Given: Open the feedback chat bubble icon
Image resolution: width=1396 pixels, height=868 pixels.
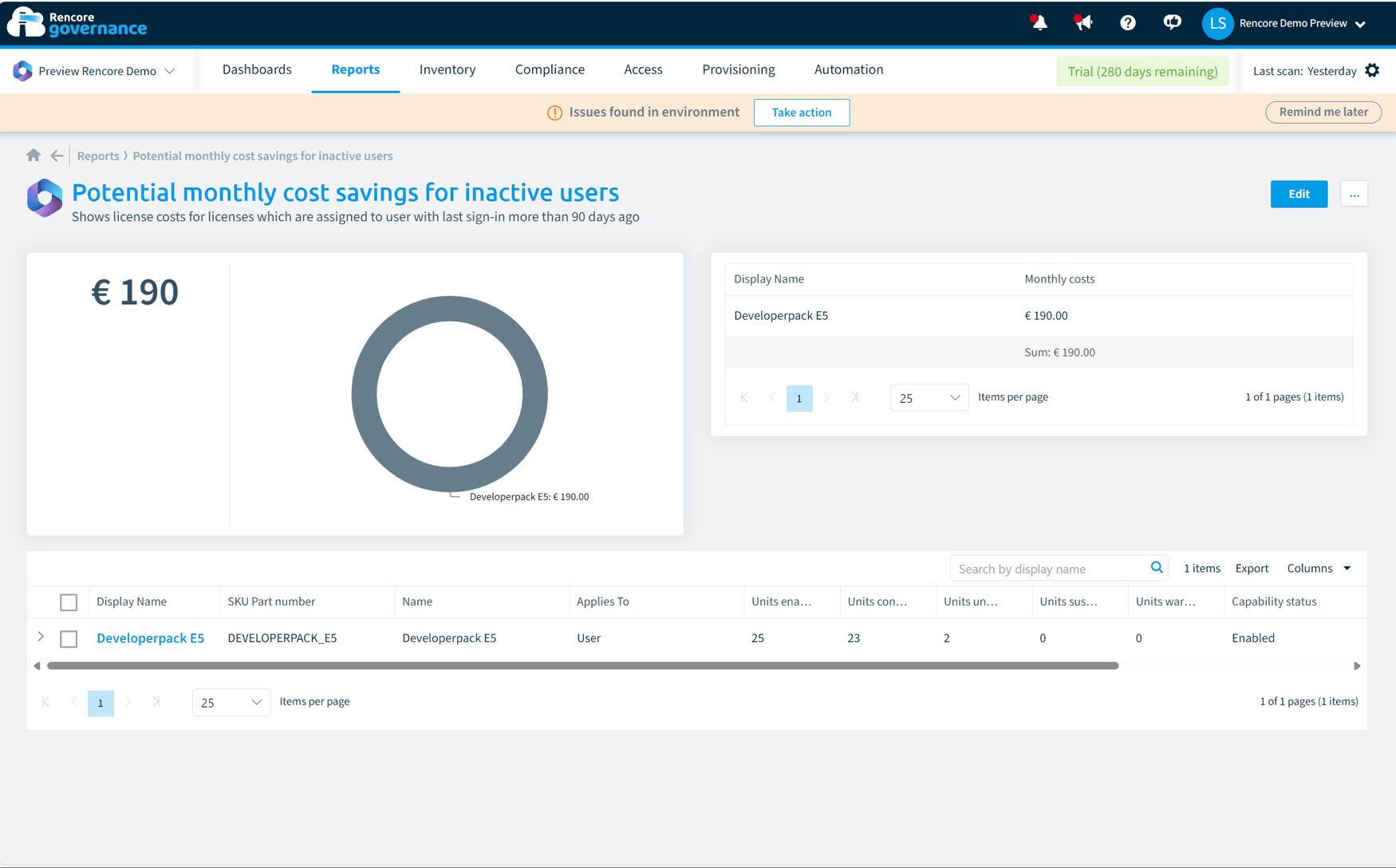Looking at the screenshot, I should tap(1172, 23).
